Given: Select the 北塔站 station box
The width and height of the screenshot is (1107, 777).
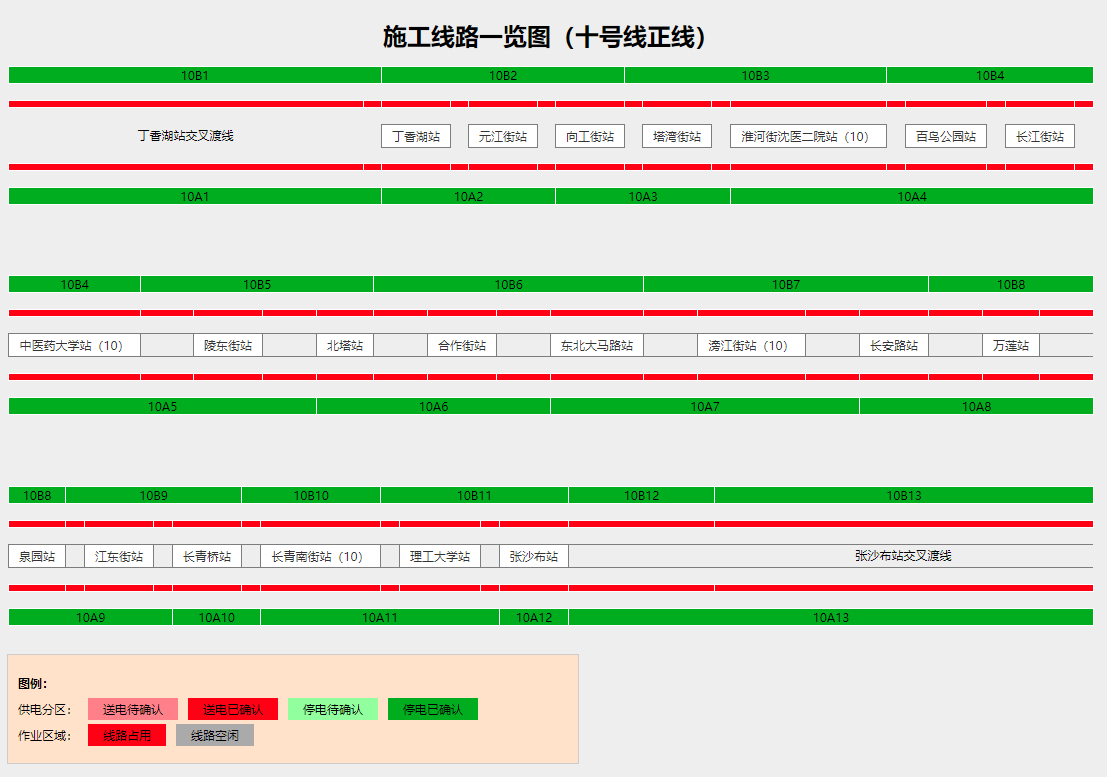Looking at the screenshot, I should point(344,345).
